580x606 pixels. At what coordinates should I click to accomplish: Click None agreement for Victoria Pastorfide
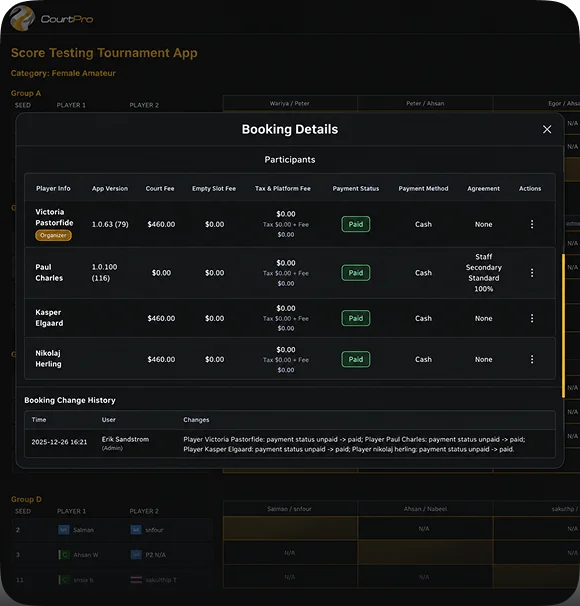(483, 224)
